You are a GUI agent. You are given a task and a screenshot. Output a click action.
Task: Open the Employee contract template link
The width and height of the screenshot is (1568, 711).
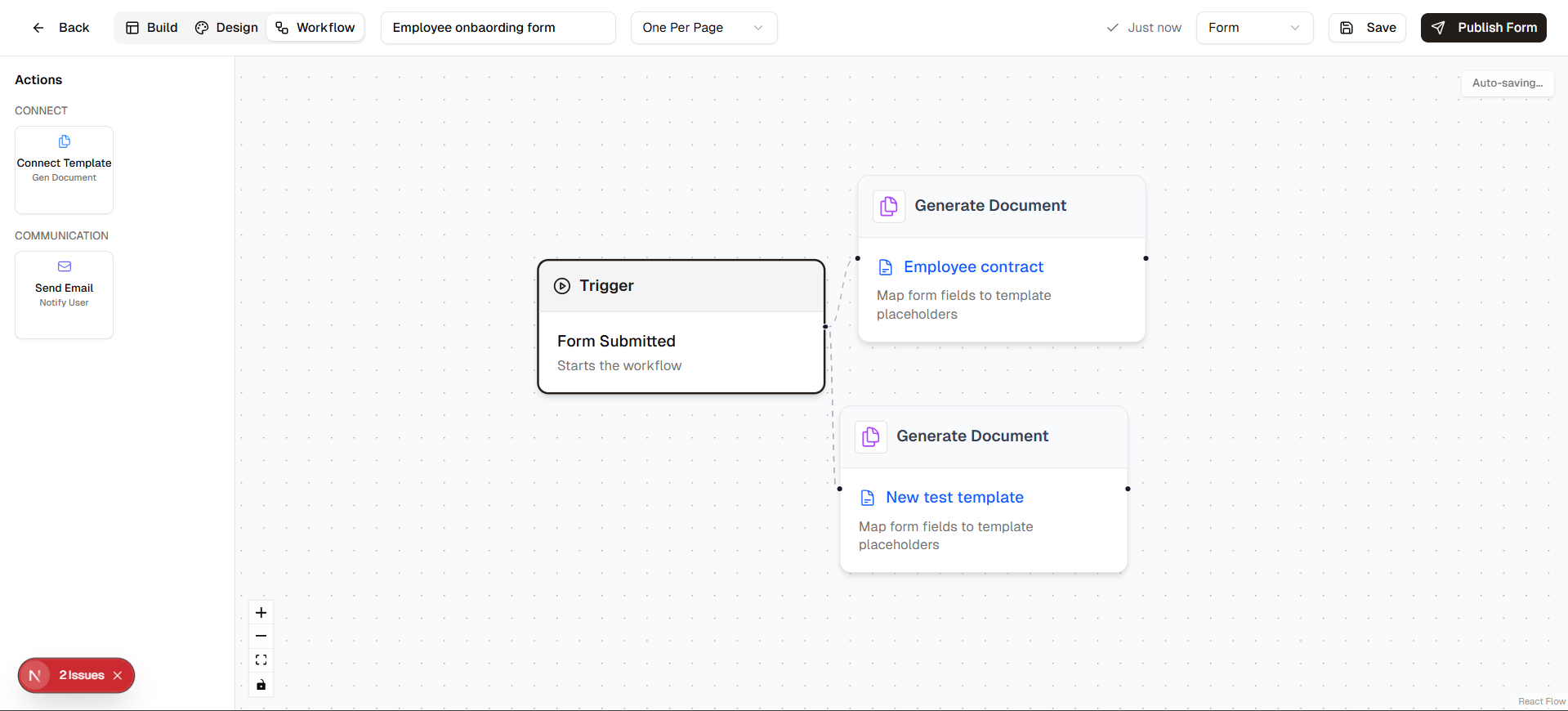(973, 267)
